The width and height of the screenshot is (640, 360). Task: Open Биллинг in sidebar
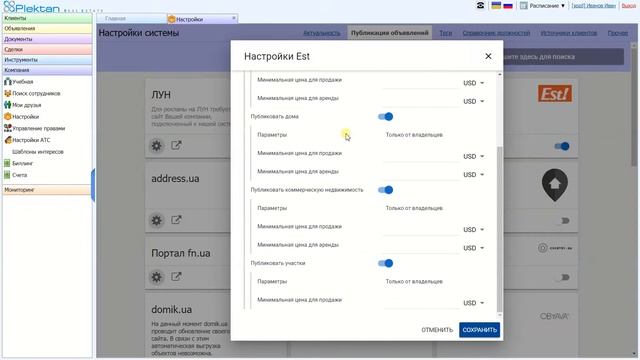[x=18, y=163]
